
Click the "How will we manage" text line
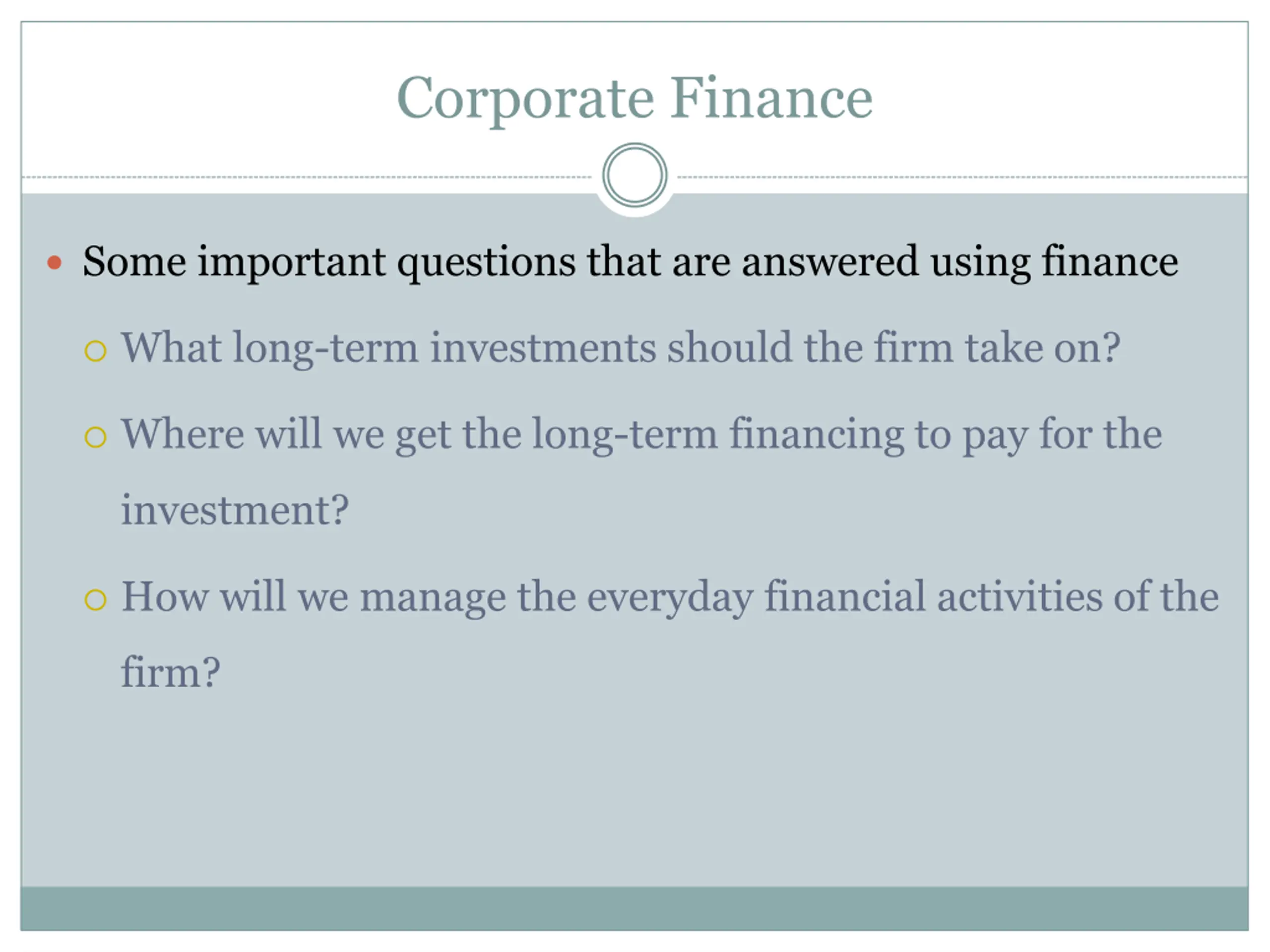669,597
